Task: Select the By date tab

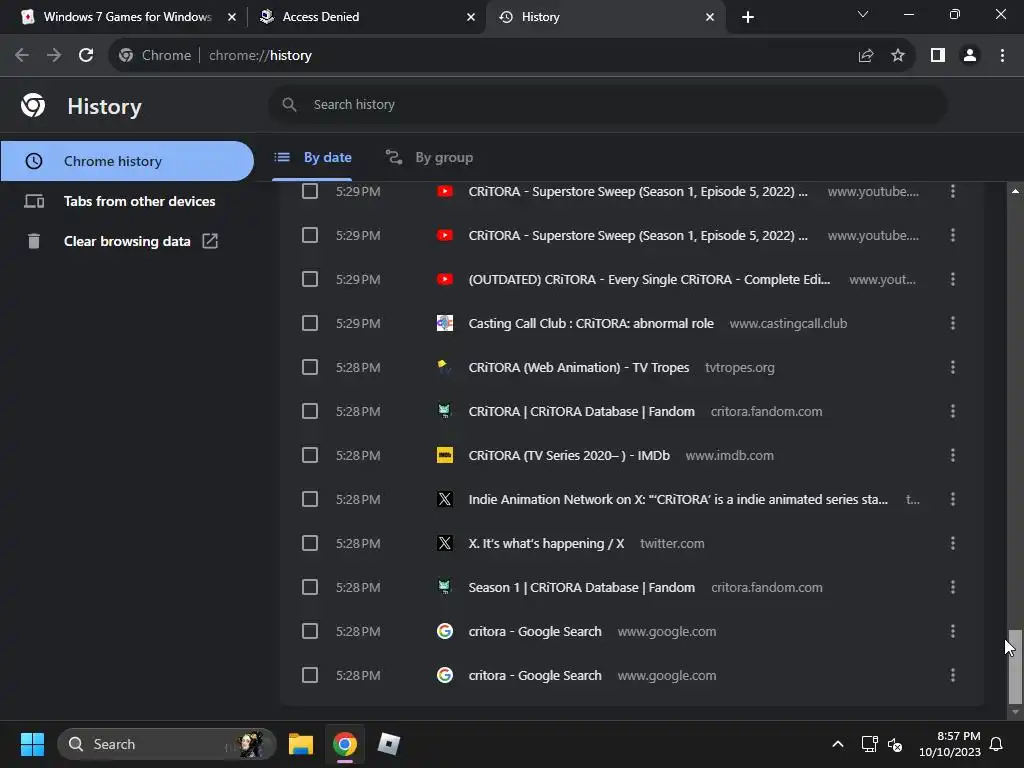Action: click(x=312, y=157)
